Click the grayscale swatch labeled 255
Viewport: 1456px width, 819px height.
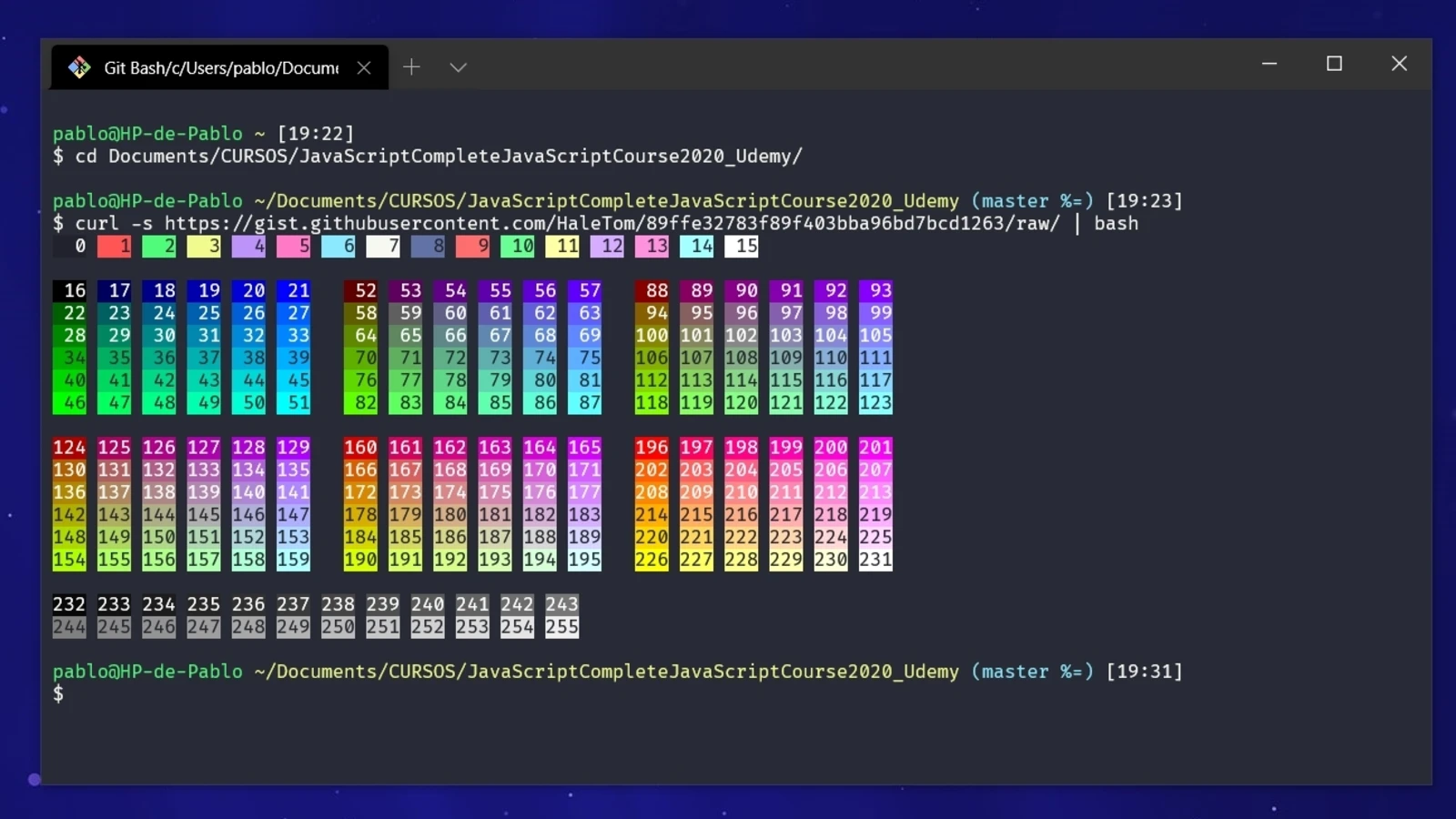click(x=561, y=627)
